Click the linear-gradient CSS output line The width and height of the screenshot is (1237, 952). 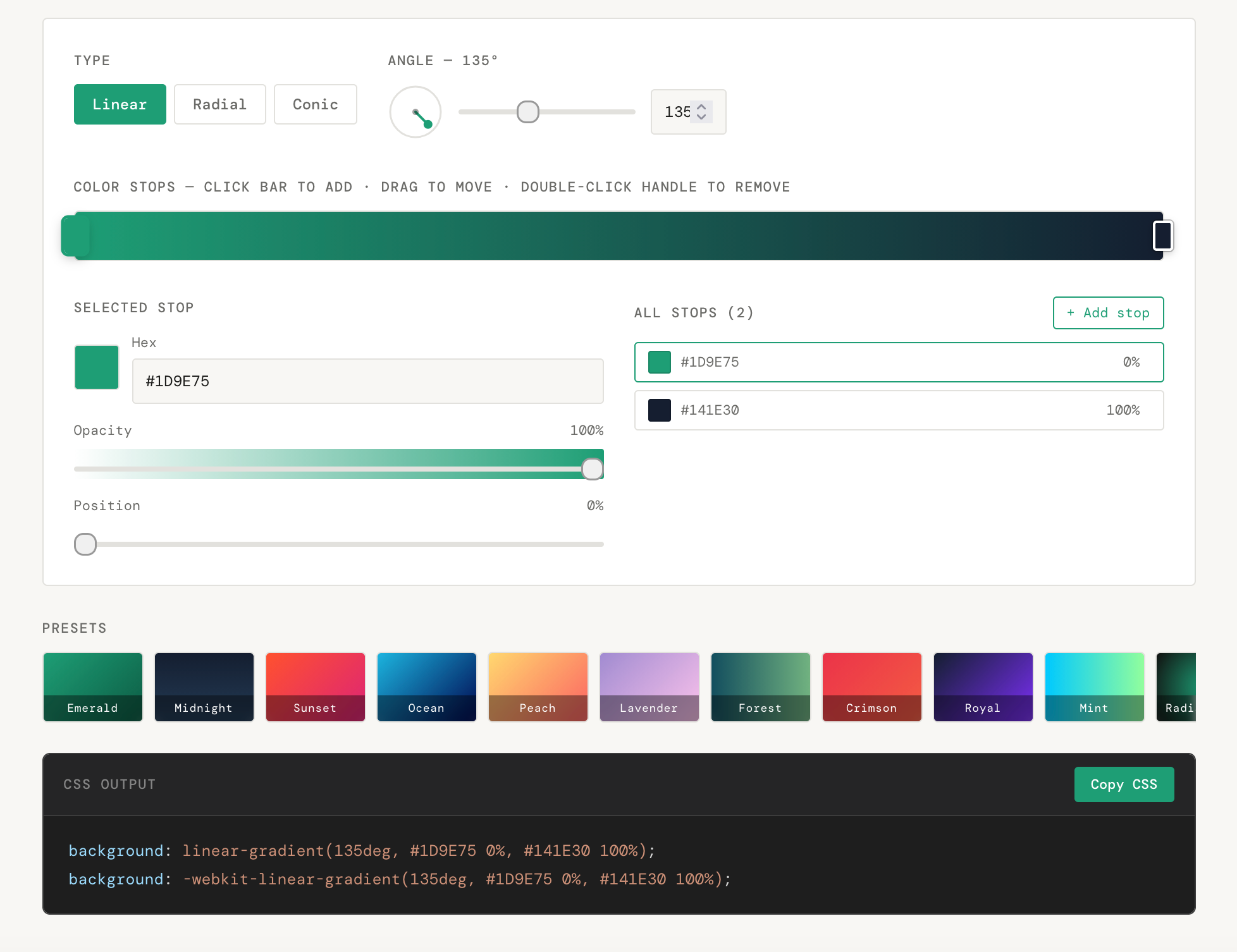[x=362, y=851]
